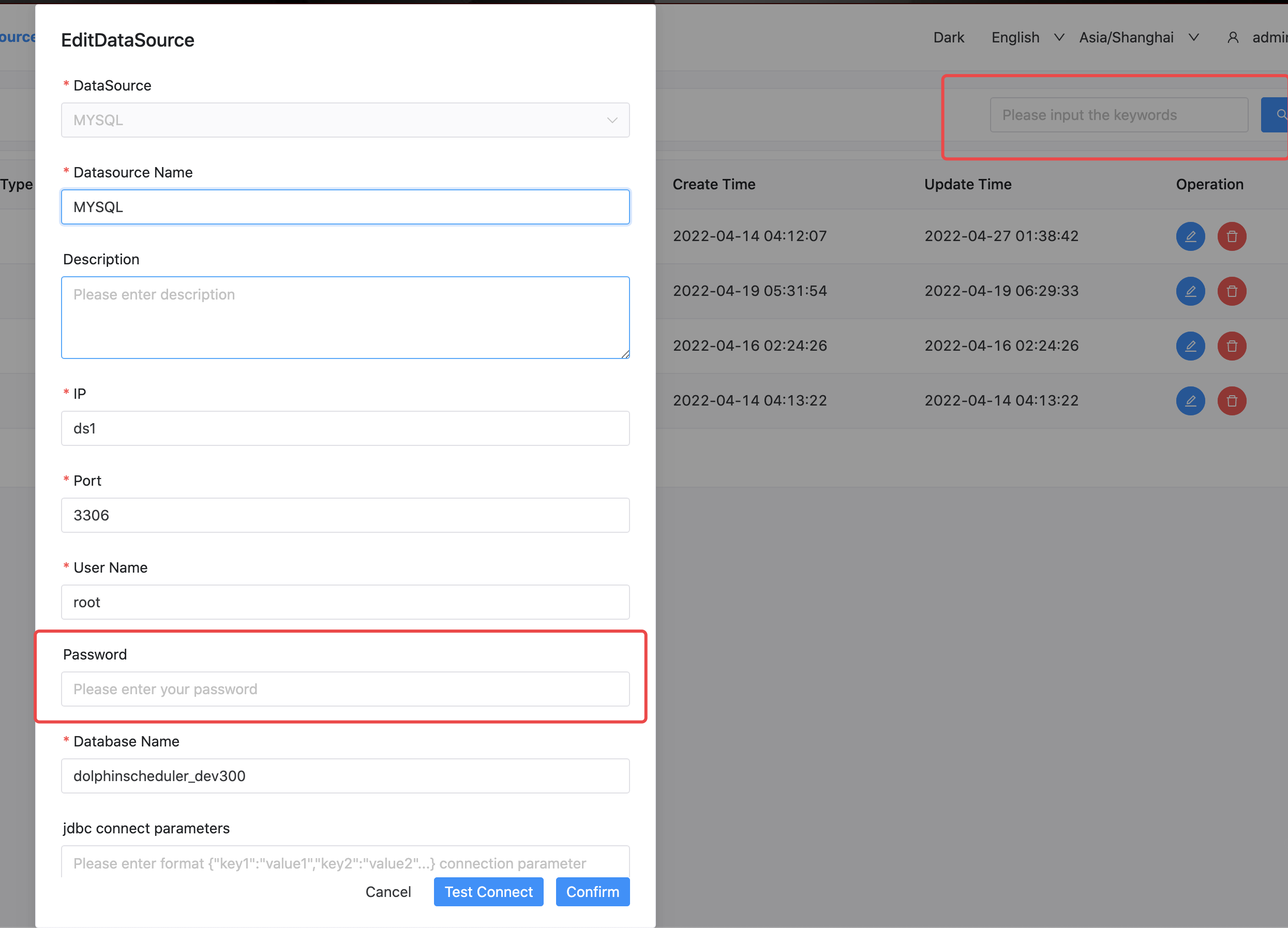Click the Description text area
The width and height of the screenshot is (1288, 928).
pyautogui.click(x=345, y=318)
